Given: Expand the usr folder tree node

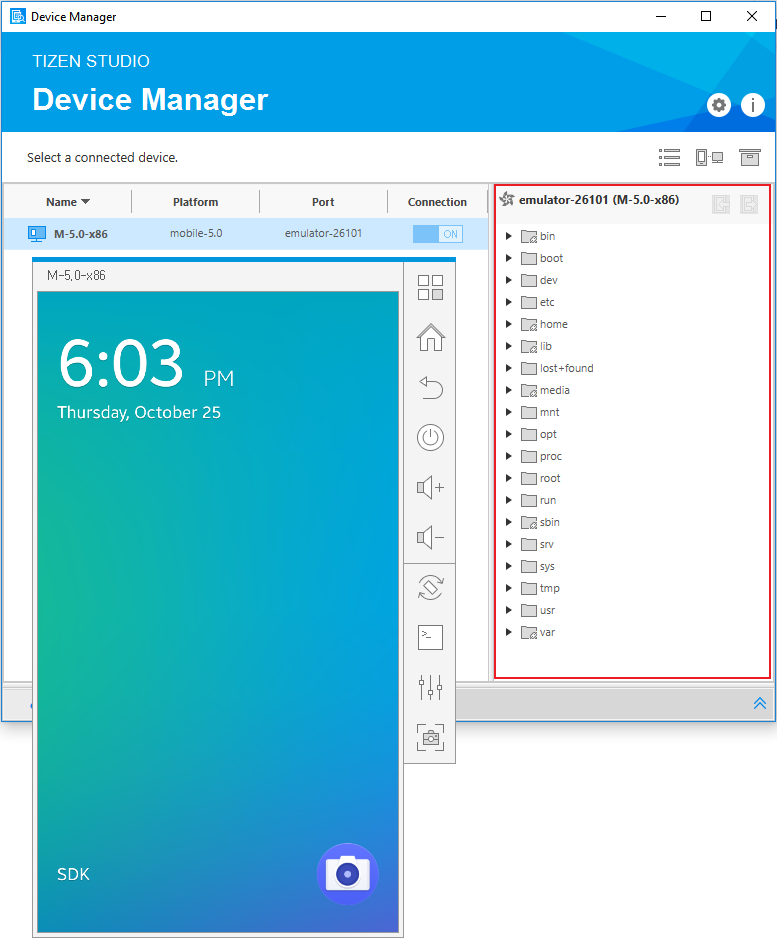Looking at the screenshot, I should pos(509,610).
